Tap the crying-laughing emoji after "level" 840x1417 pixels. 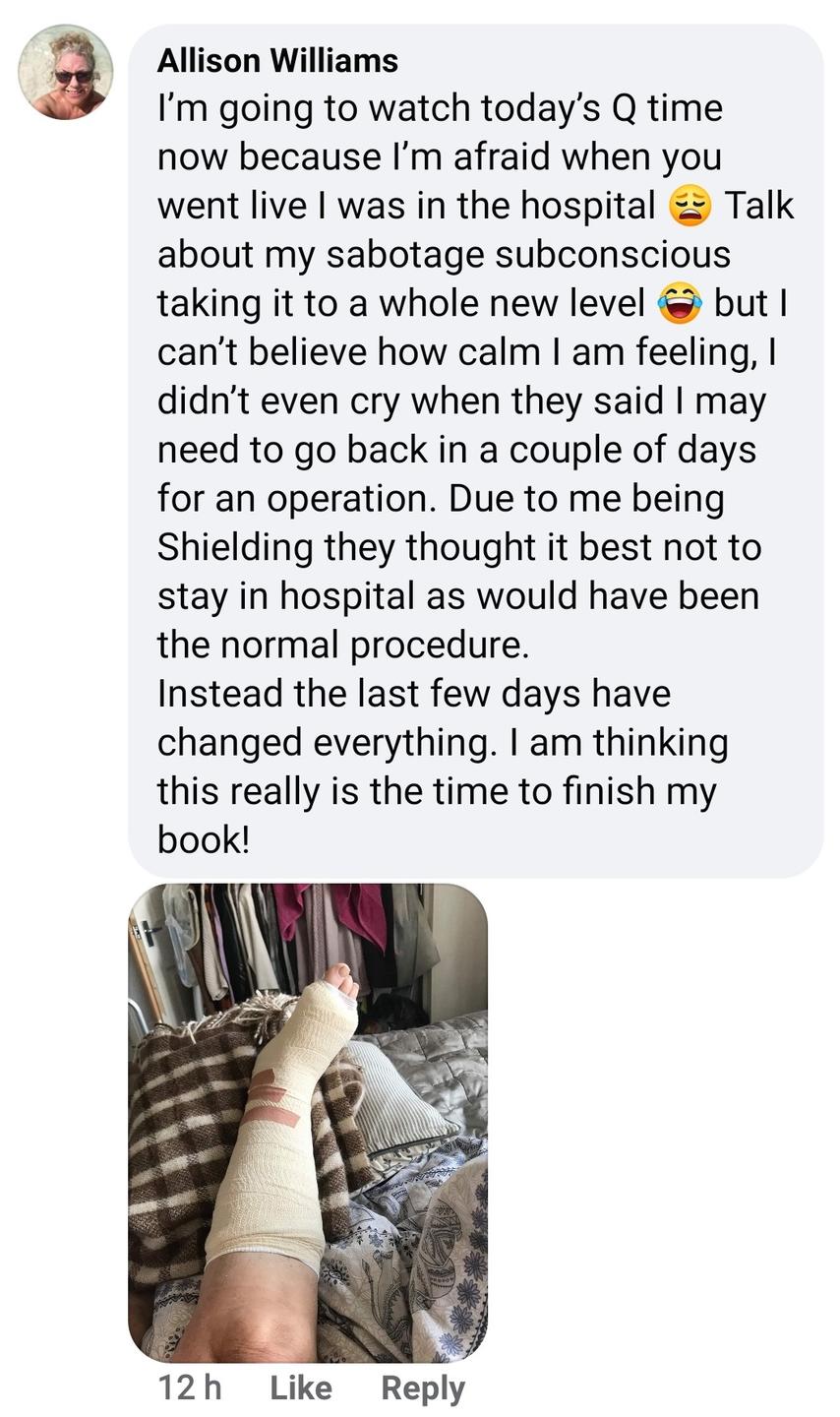(680, 303)
